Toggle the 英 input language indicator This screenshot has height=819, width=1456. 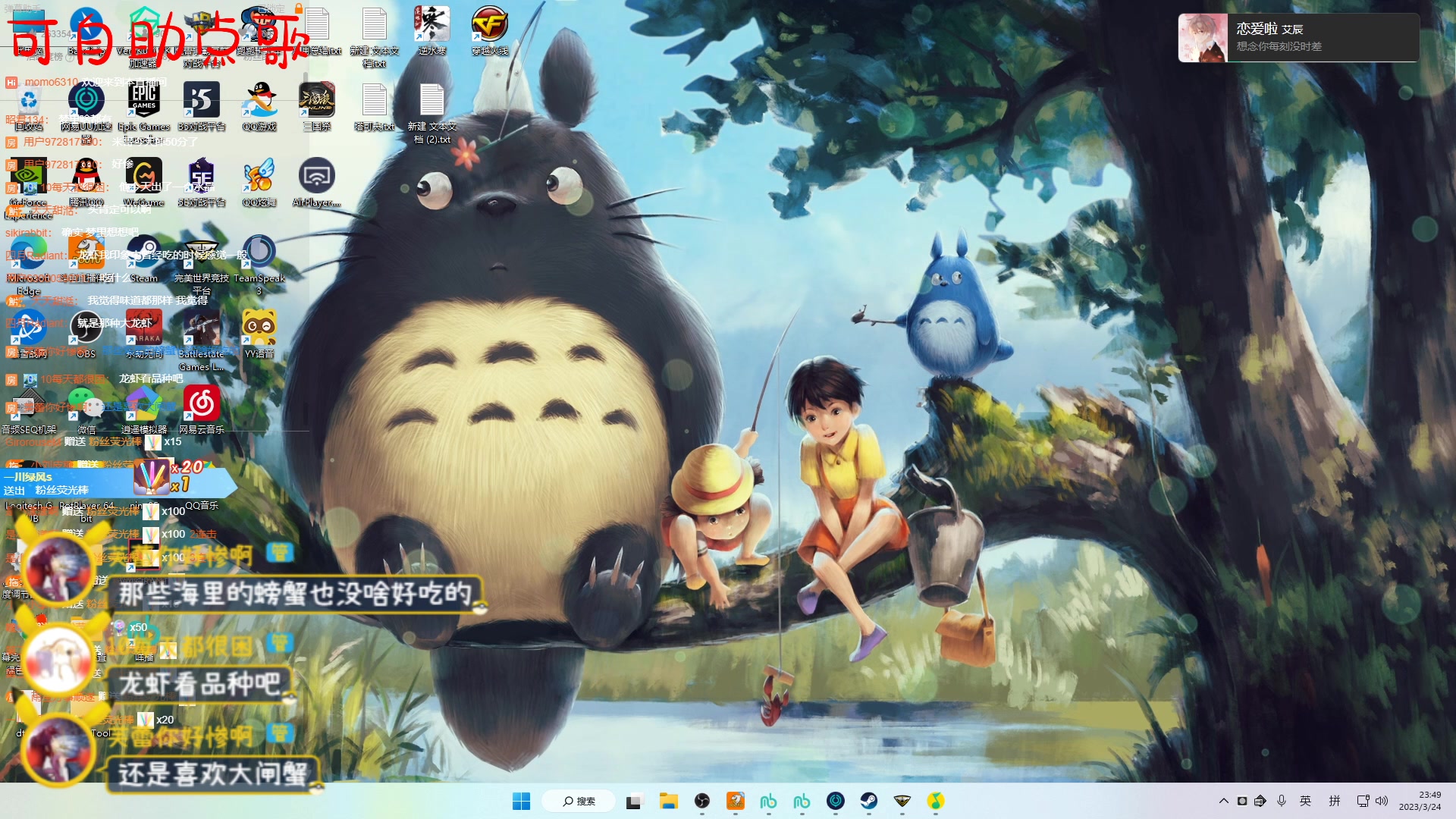[1305, 801]
